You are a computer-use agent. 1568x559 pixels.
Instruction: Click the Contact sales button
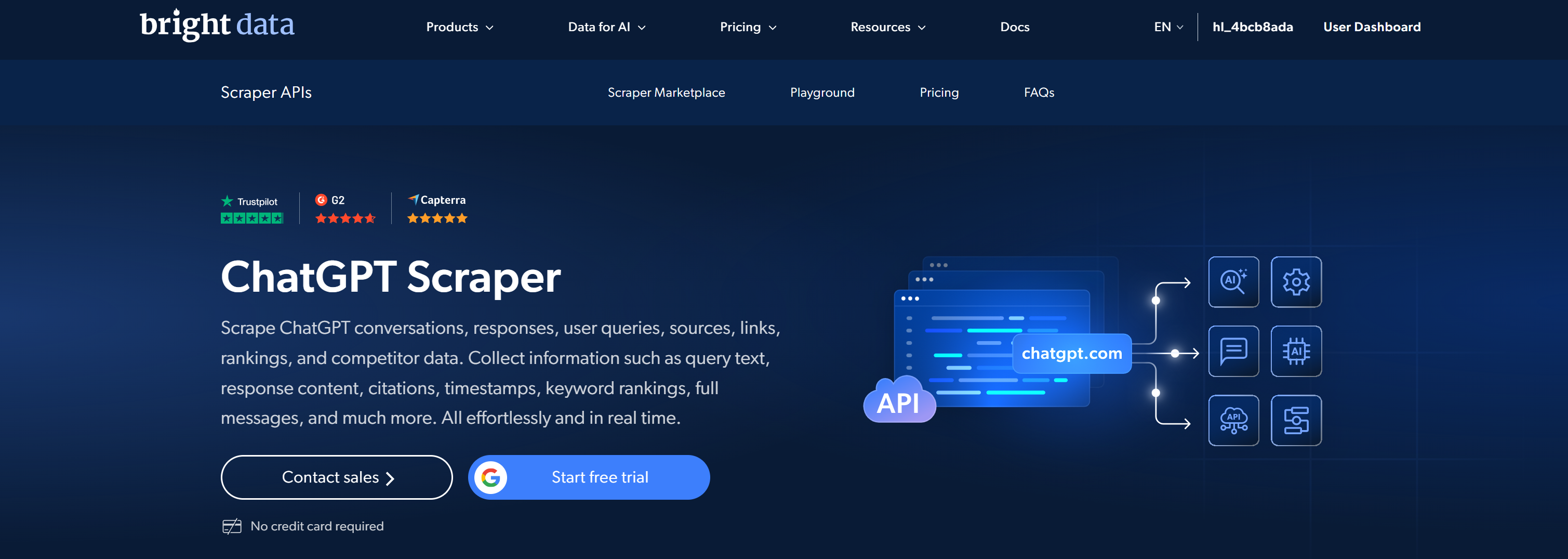coord(336,477)
